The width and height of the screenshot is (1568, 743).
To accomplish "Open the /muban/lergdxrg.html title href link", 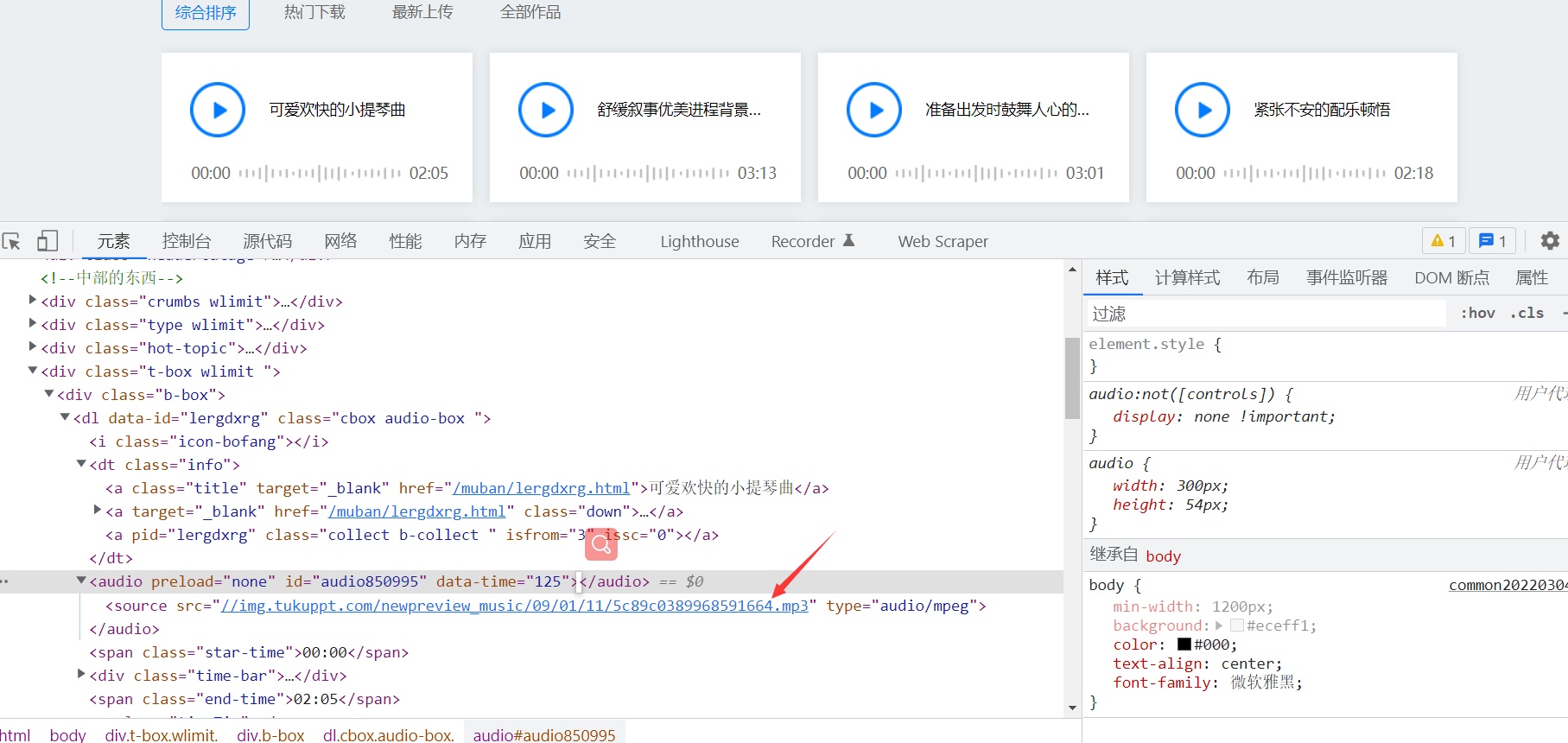I will click(541, 488).
